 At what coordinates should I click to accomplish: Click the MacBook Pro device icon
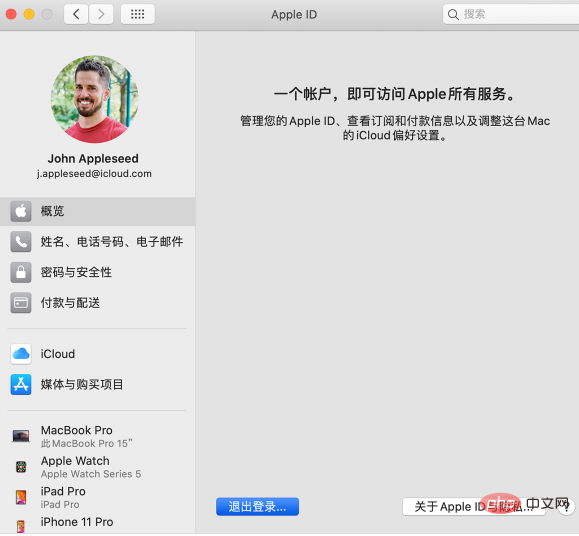coord(21,436)
